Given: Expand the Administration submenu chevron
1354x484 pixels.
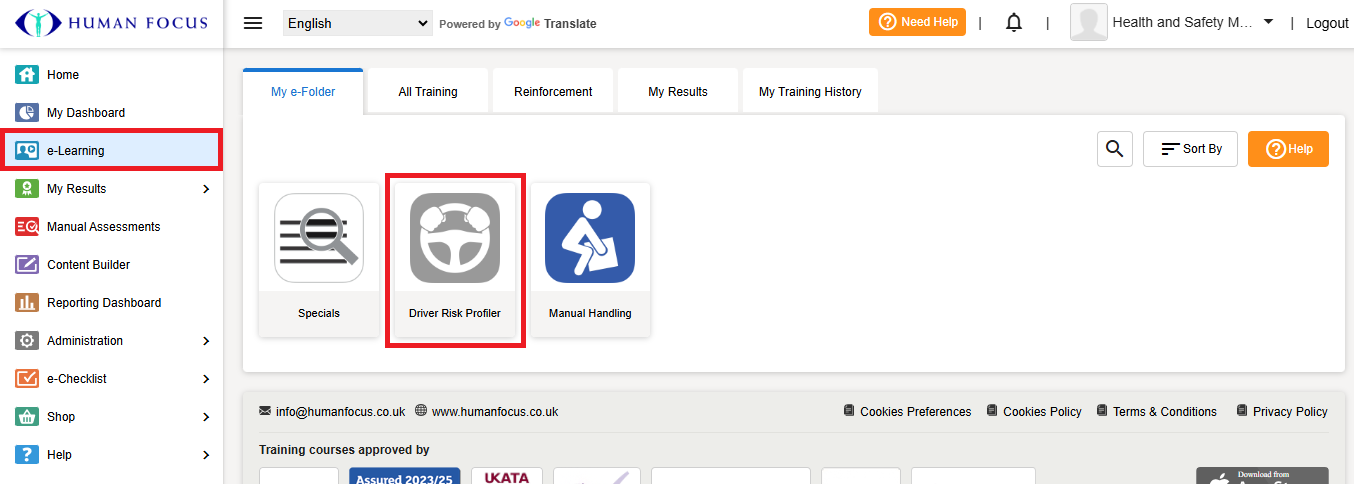Looking at the screenshot, I should pyautogui.click(x=206, y=341).
